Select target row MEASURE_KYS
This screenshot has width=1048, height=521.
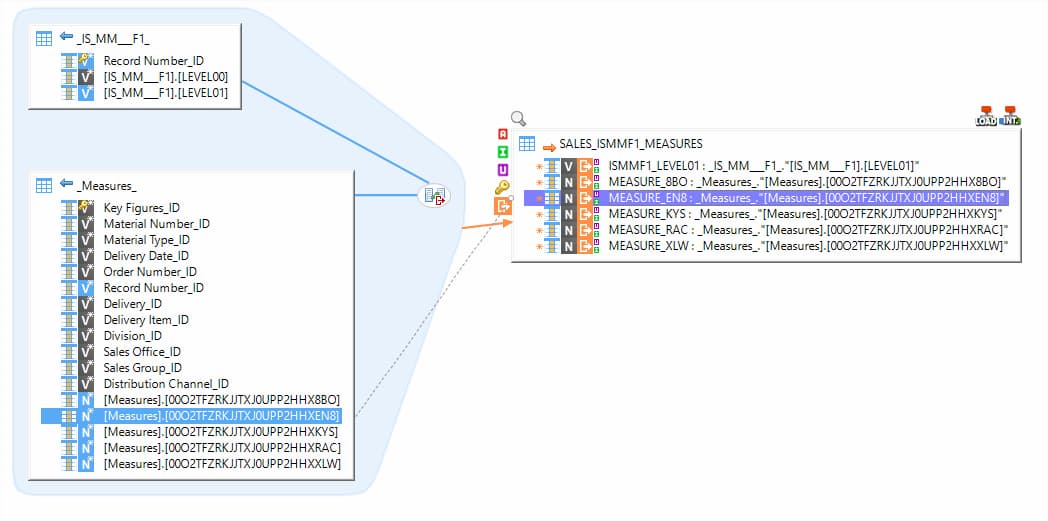point(806,214)
